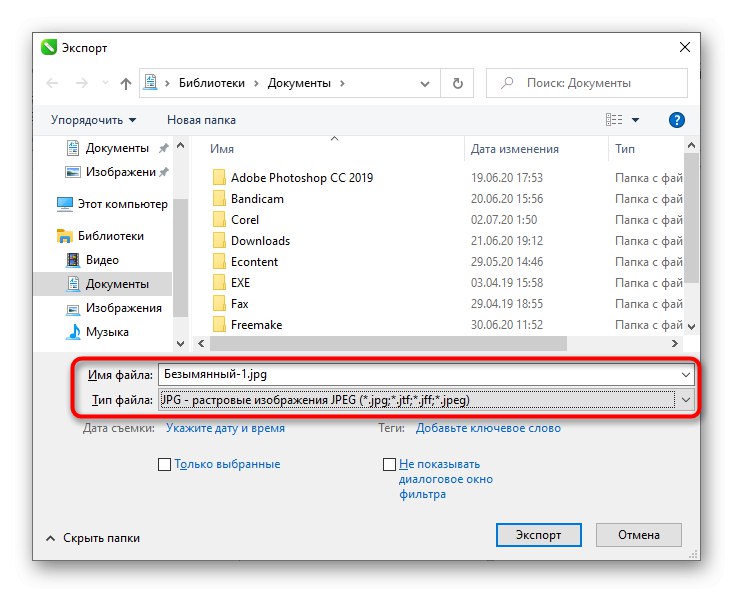733x593 pixels.
Task: Click the back navigation arrow
Action: point(52,83)
